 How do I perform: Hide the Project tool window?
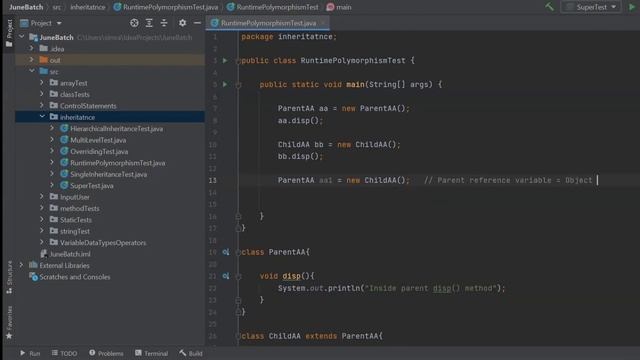click(197, 23)
